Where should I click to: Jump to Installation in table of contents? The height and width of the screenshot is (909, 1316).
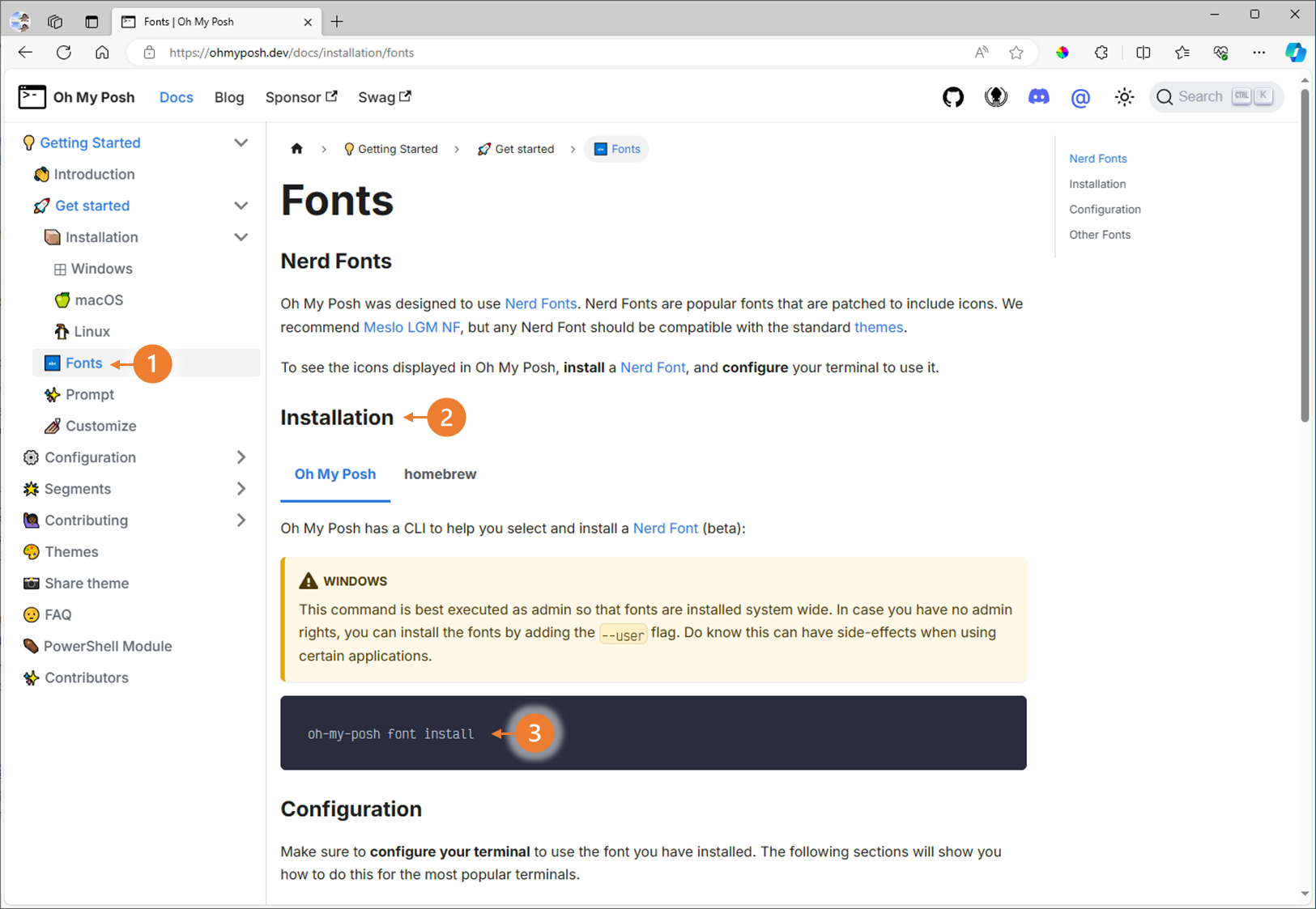click(x=1097, y=185)
